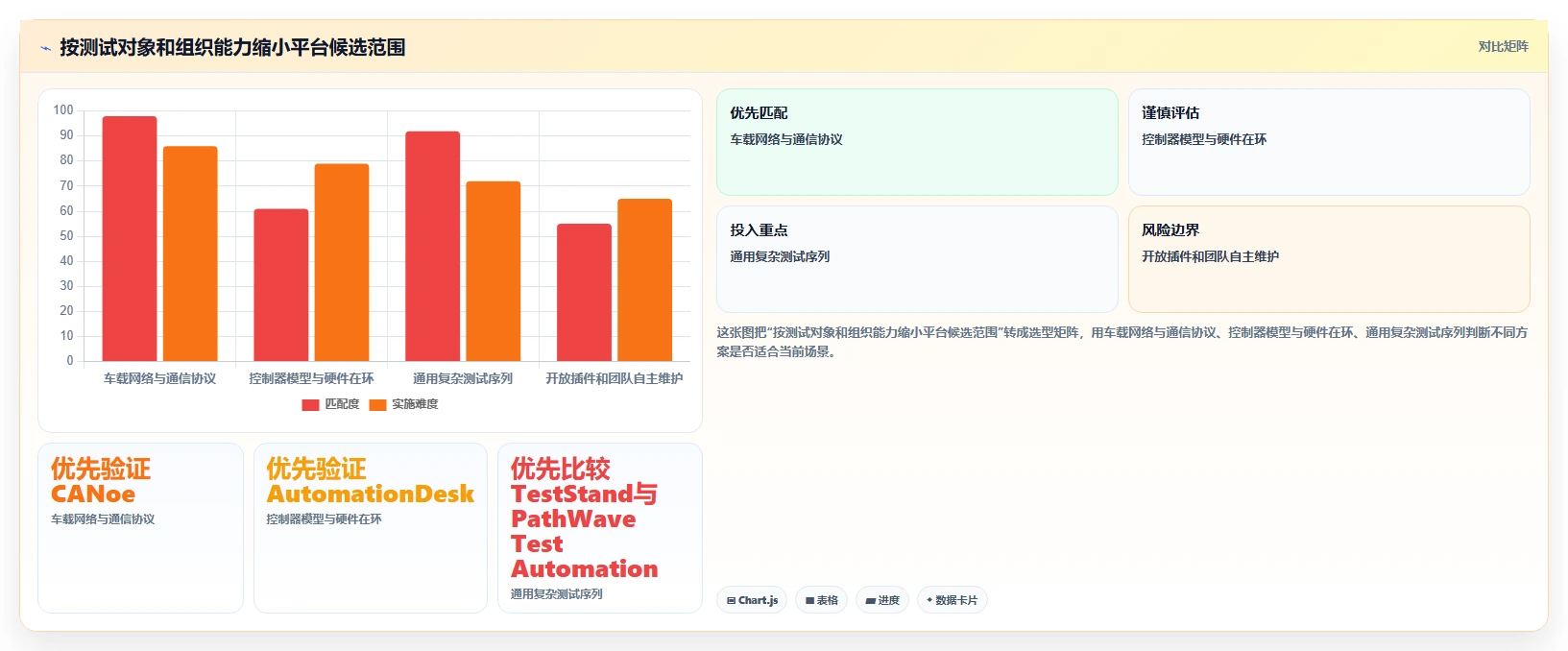Click 开放插件和团队自主维护 text in 风险边界 card

[1210, 256]
